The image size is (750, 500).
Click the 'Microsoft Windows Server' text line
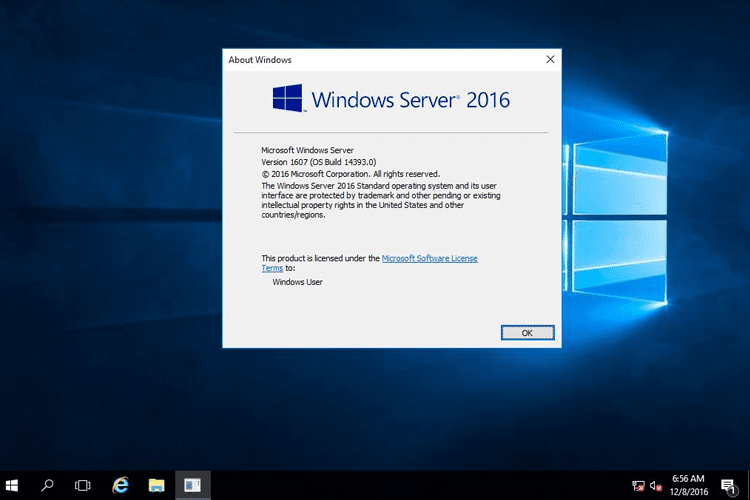click(307, 150)
